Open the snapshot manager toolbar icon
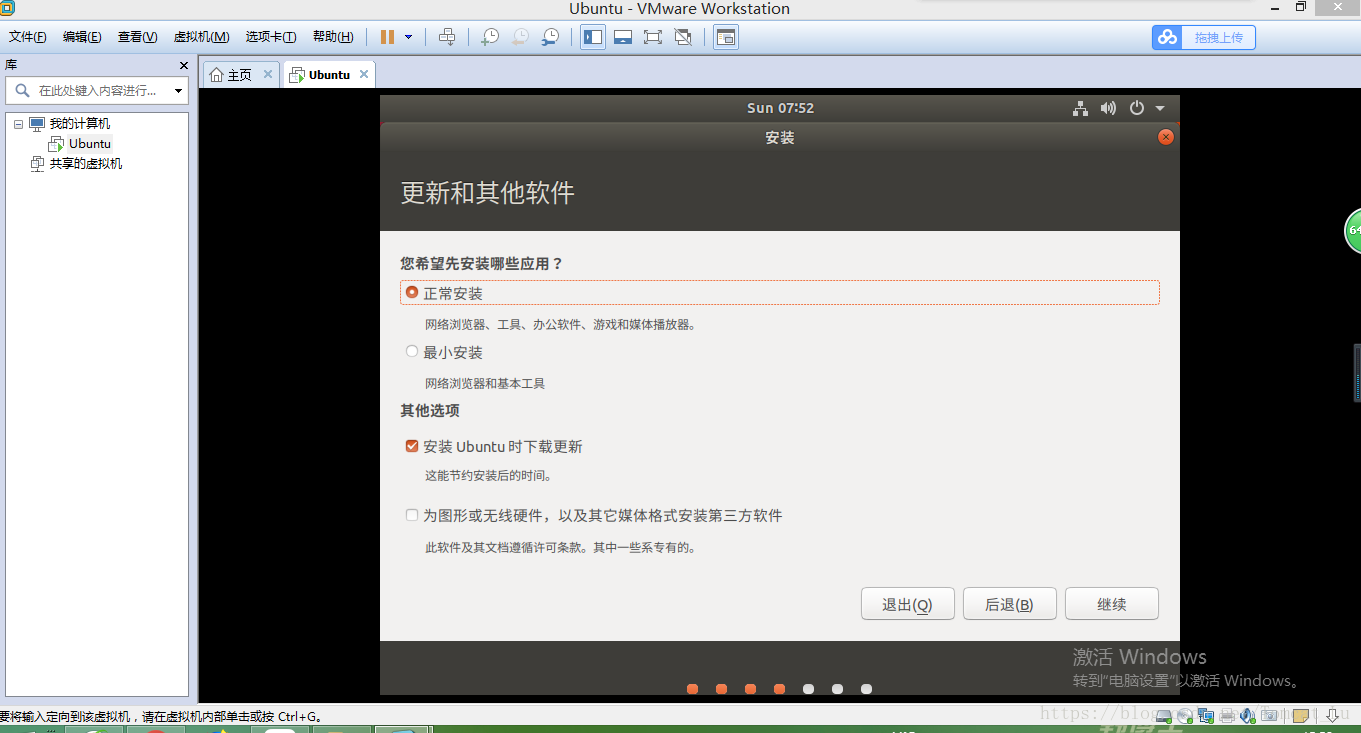The height and width of the screenshot is (733, 1361). (551, 37)
